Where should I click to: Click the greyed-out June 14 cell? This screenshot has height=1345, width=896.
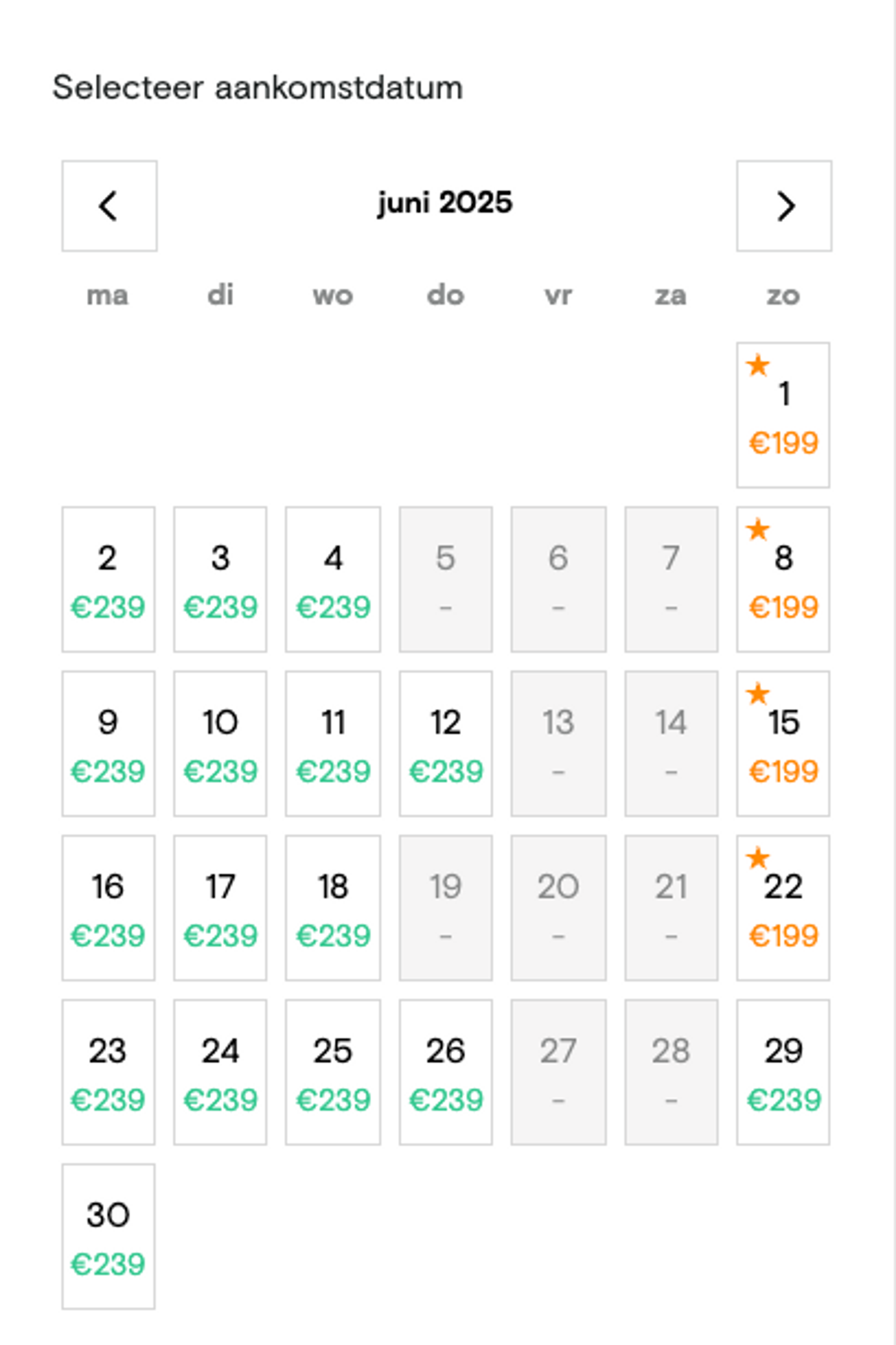(672, 743)
